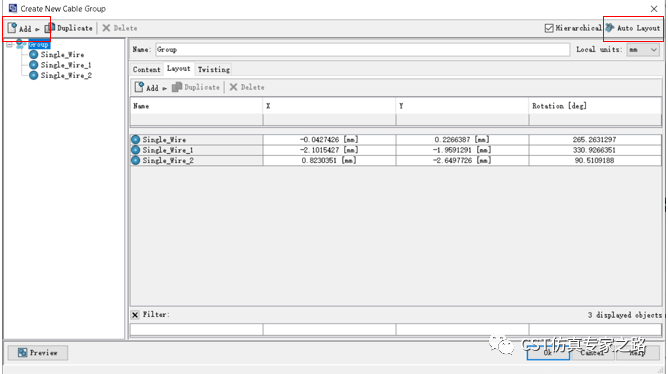Click the Layout tab's Add icon
Viewport: 668px width, 374px height.
[139, 87]
